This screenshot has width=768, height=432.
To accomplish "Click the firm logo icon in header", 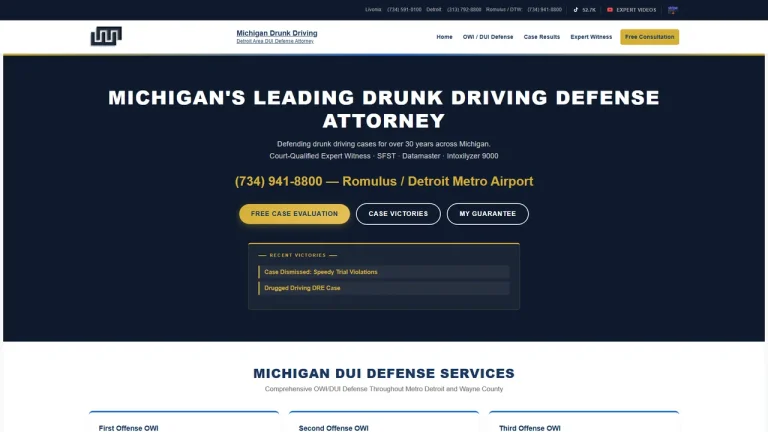I will (x=106, y=36).
